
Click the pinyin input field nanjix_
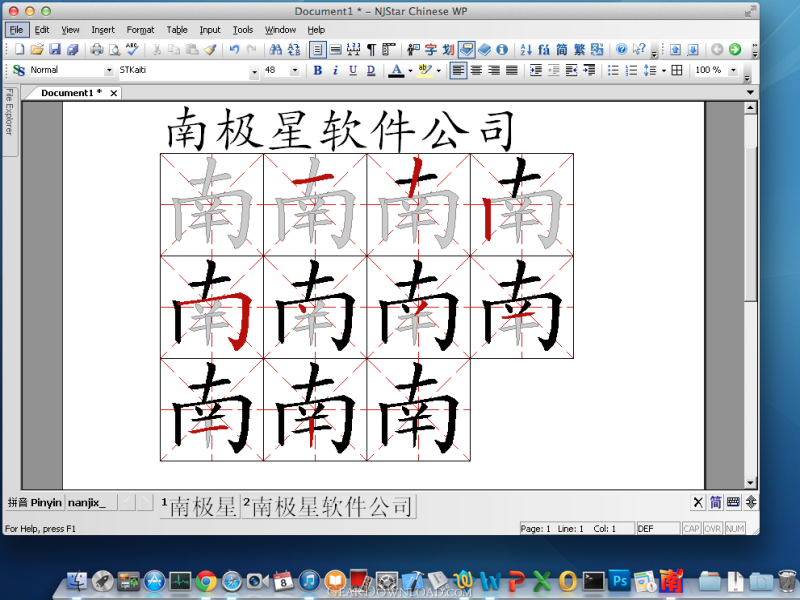[92, 503]
